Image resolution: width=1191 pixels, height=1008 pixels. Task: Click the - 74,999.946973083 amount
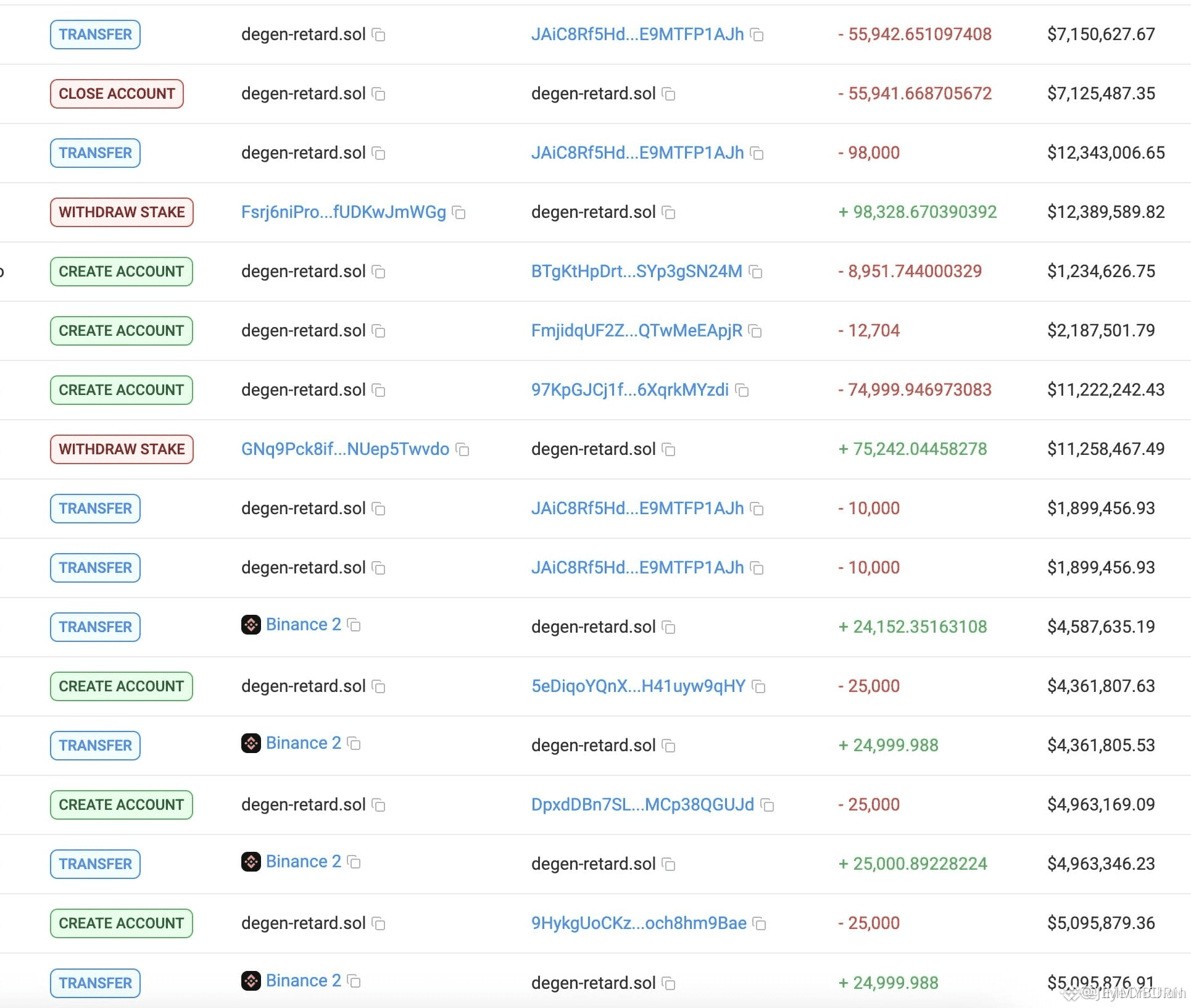pyautogui.click(x=914, y=390)
